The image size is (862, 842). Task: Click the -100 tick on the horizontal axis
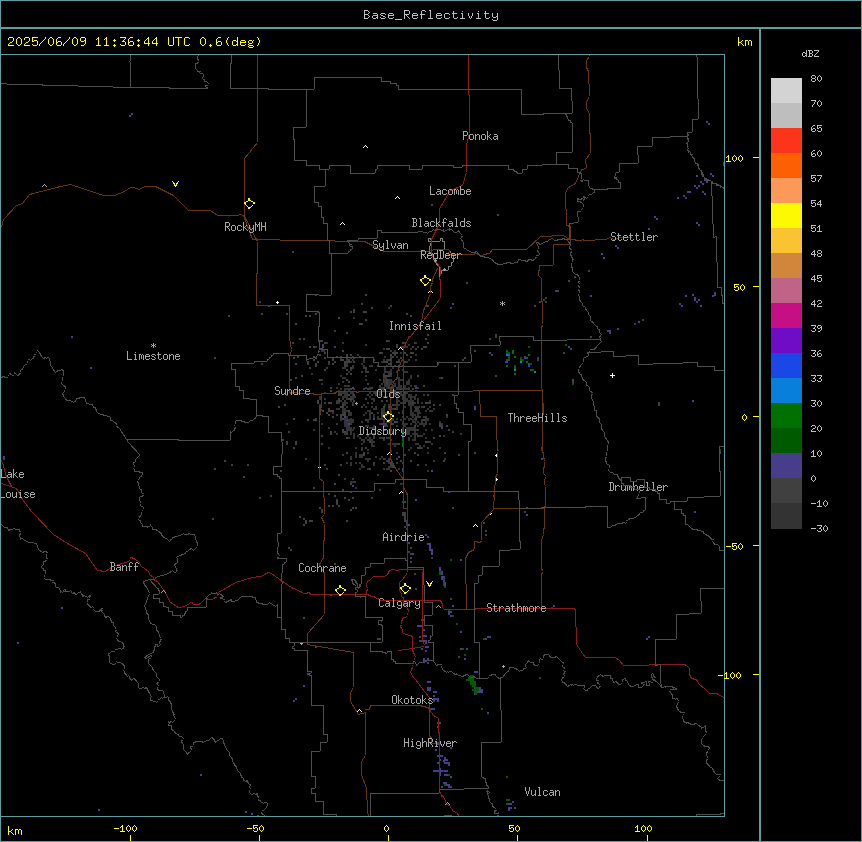point(125,829)
